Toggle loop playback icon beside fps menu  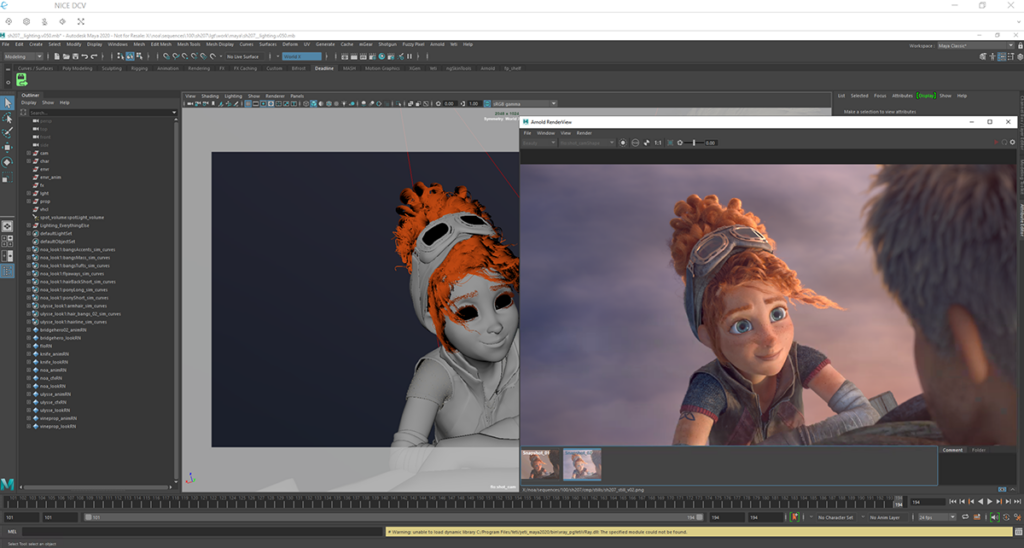(965, 517)
